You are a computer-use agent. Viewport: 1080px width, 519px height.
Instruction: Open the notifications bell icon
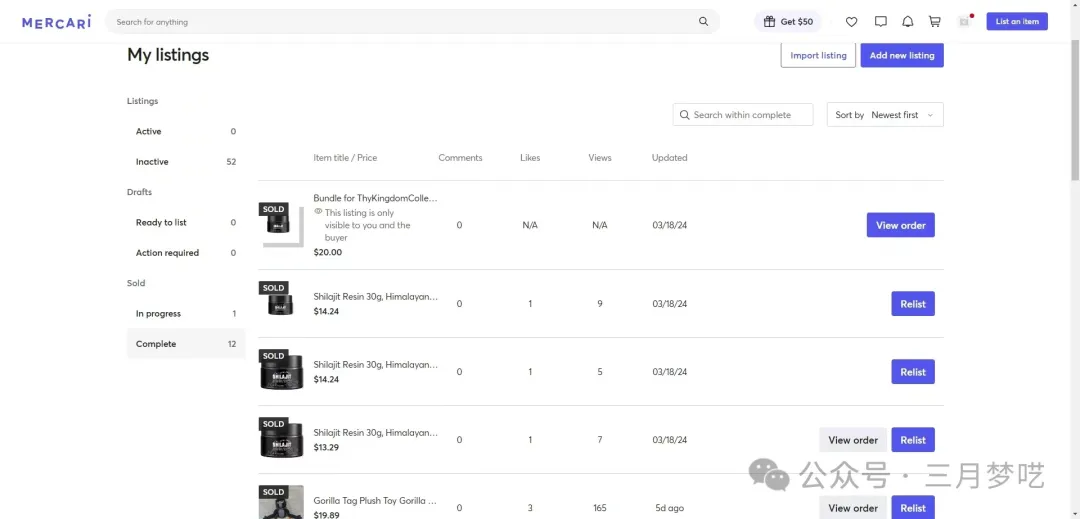point(908,21)
